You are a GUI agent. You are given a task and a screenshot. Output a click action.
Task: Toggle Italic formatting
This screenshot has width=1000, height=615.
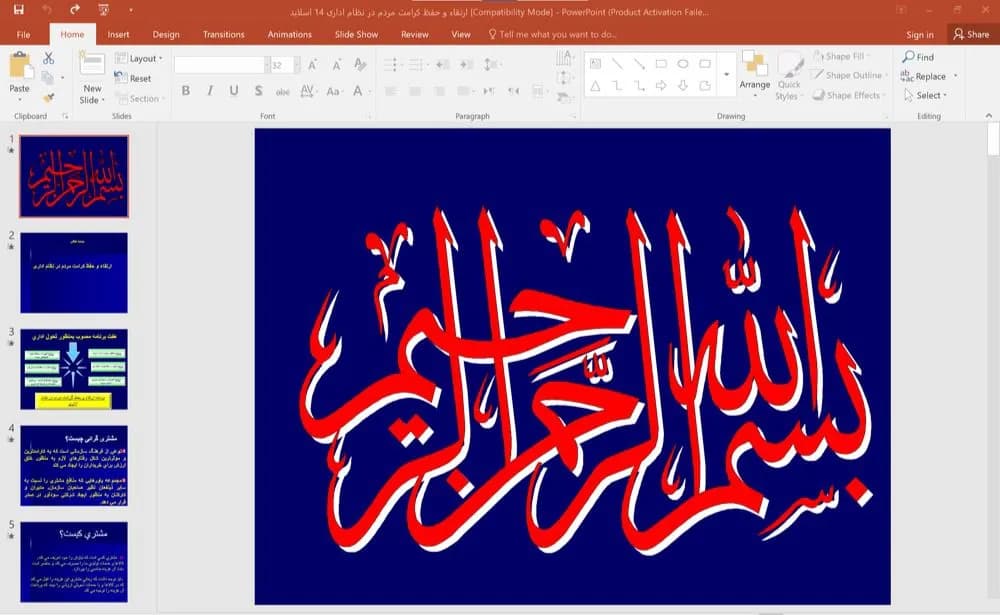[210, 91]
